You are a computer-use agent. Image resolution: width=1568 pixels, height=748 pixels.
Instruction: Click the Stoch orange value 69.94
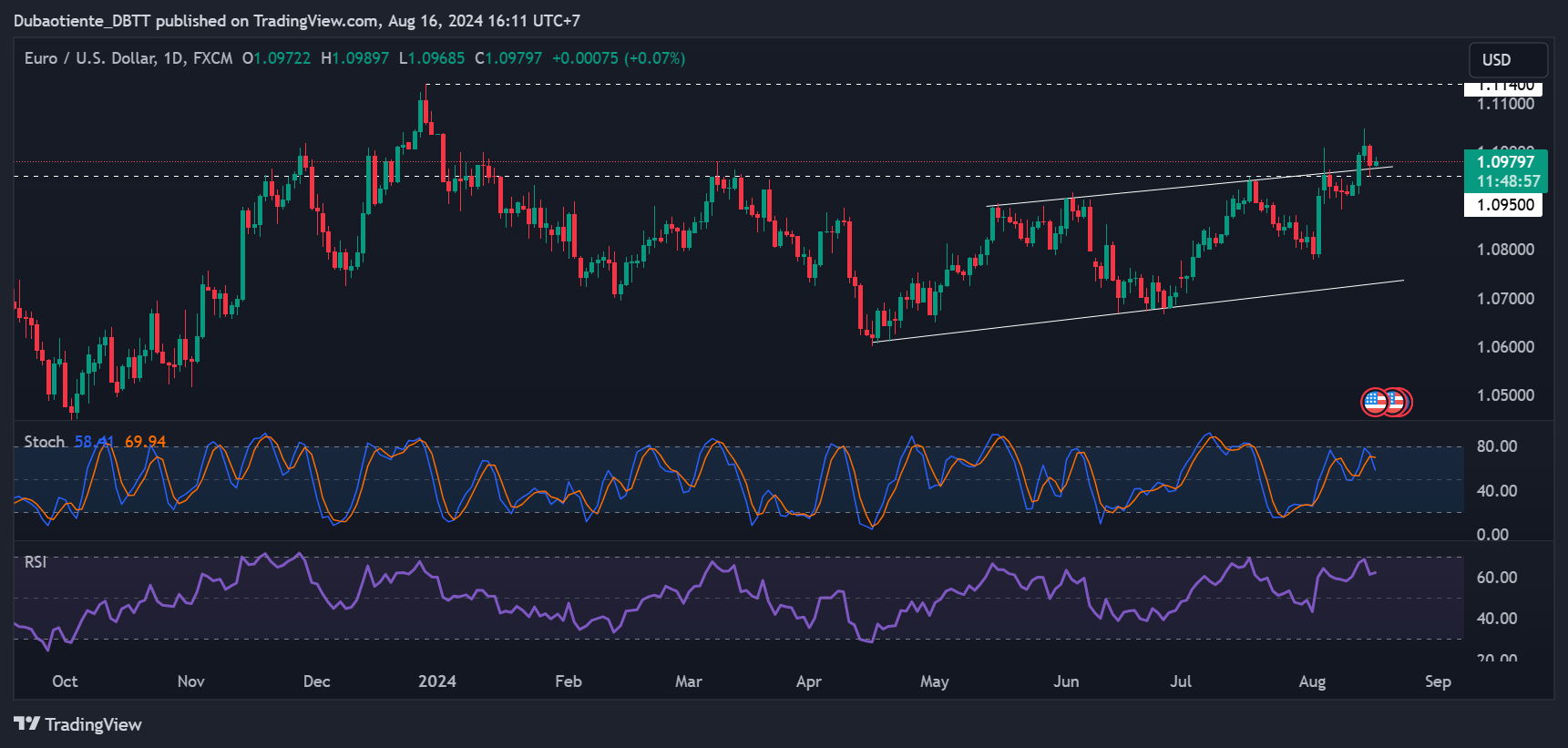145,442
